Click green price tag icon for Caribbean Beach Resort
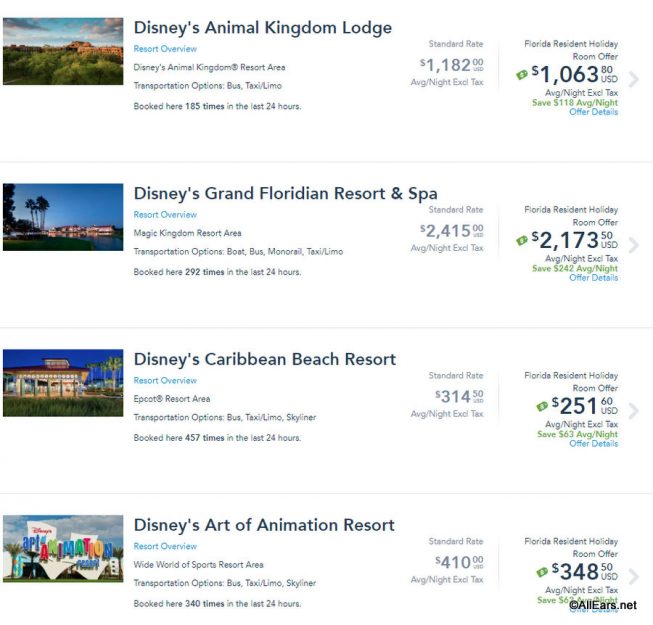The height and width of the screenshot is (625, 653). 542,406
